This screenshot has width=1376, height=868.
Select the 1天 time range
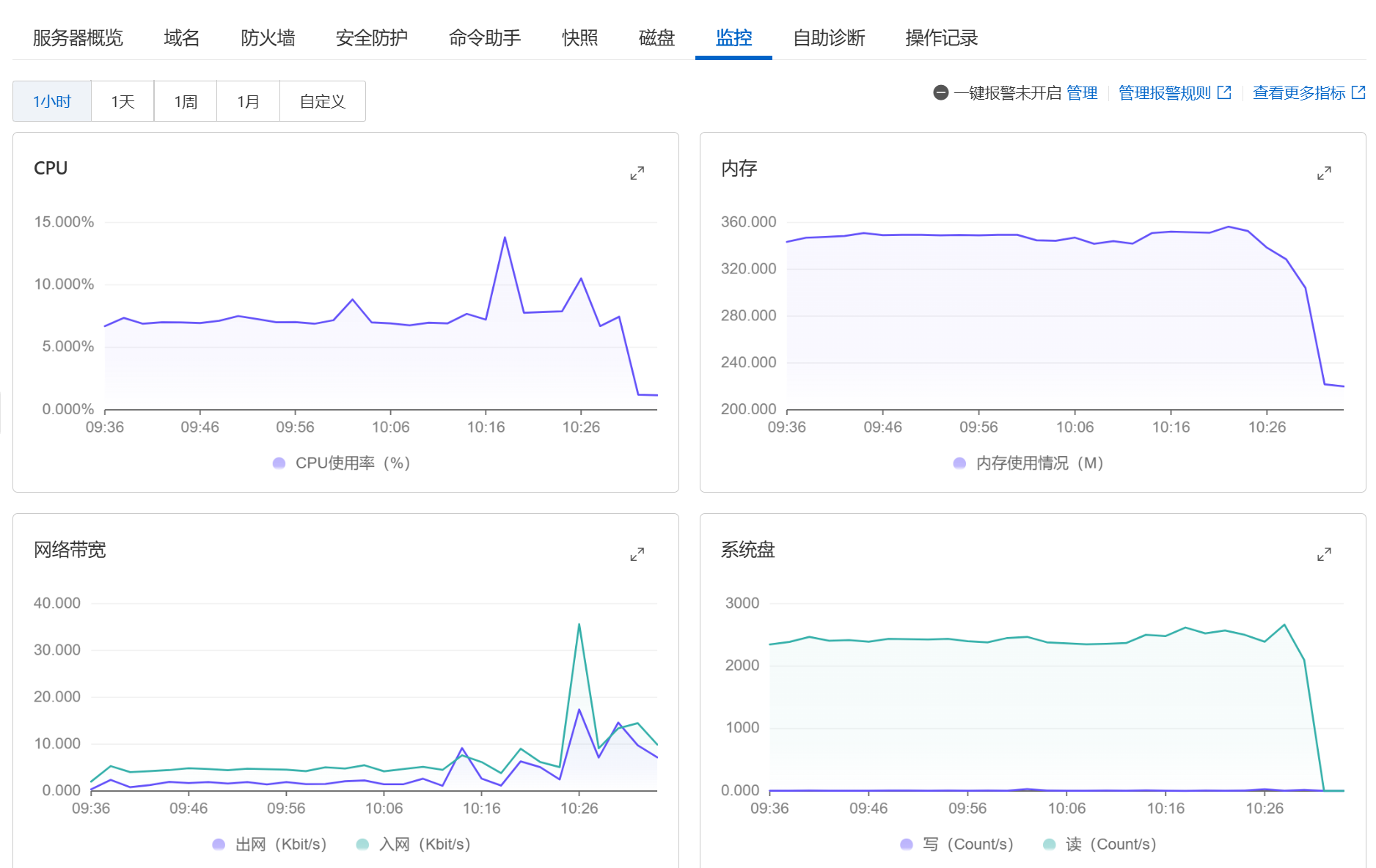(122, 101)
